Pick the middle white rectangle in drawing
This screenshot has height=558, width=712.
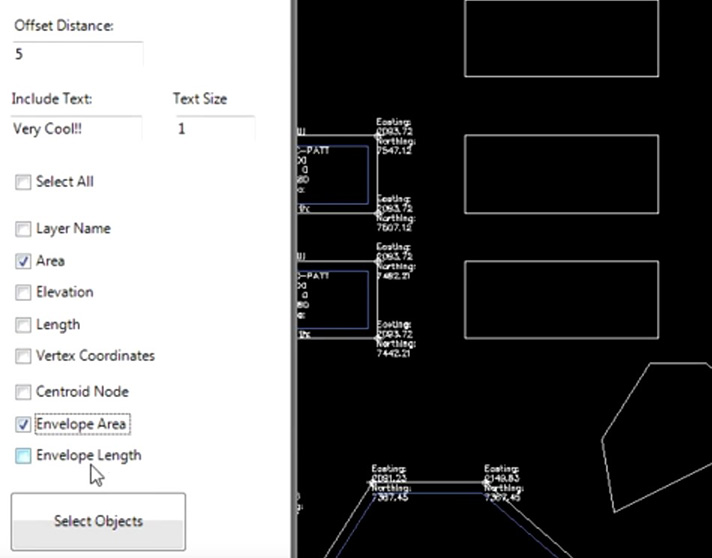[x=561, y=174]
